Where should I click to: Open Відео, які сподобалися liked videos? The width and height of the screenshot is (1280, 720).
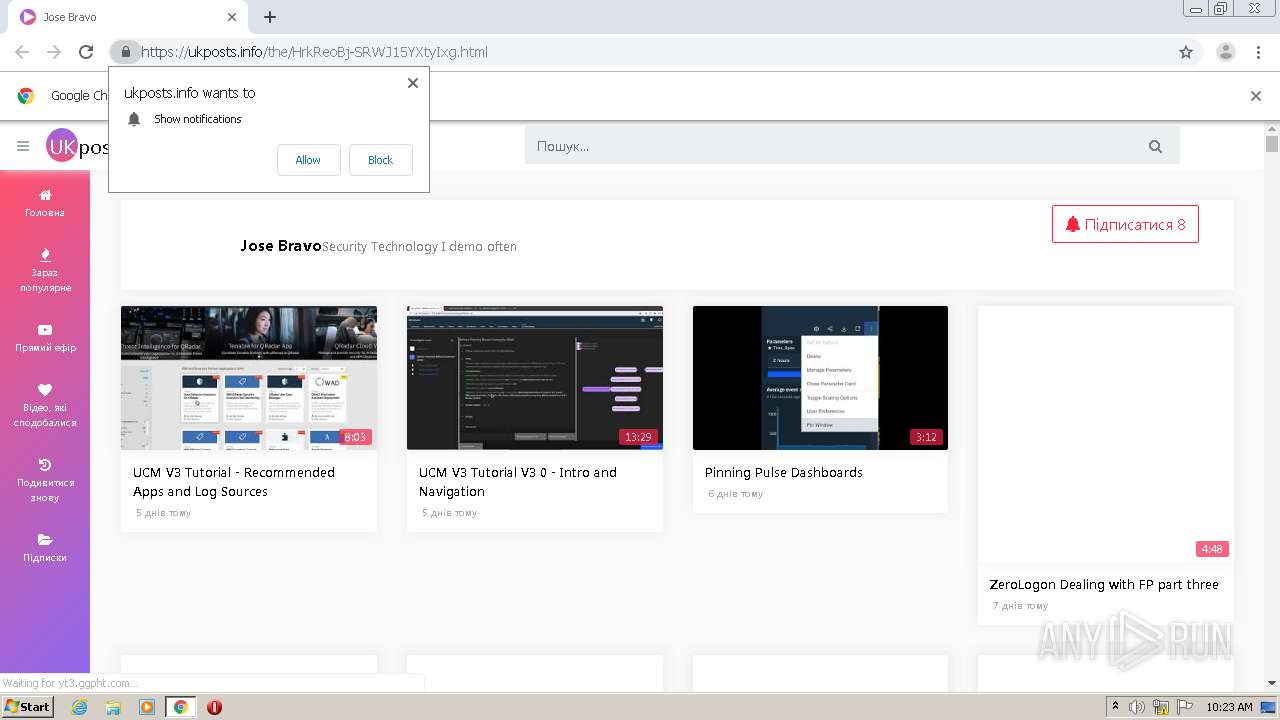tap(45, 406)
